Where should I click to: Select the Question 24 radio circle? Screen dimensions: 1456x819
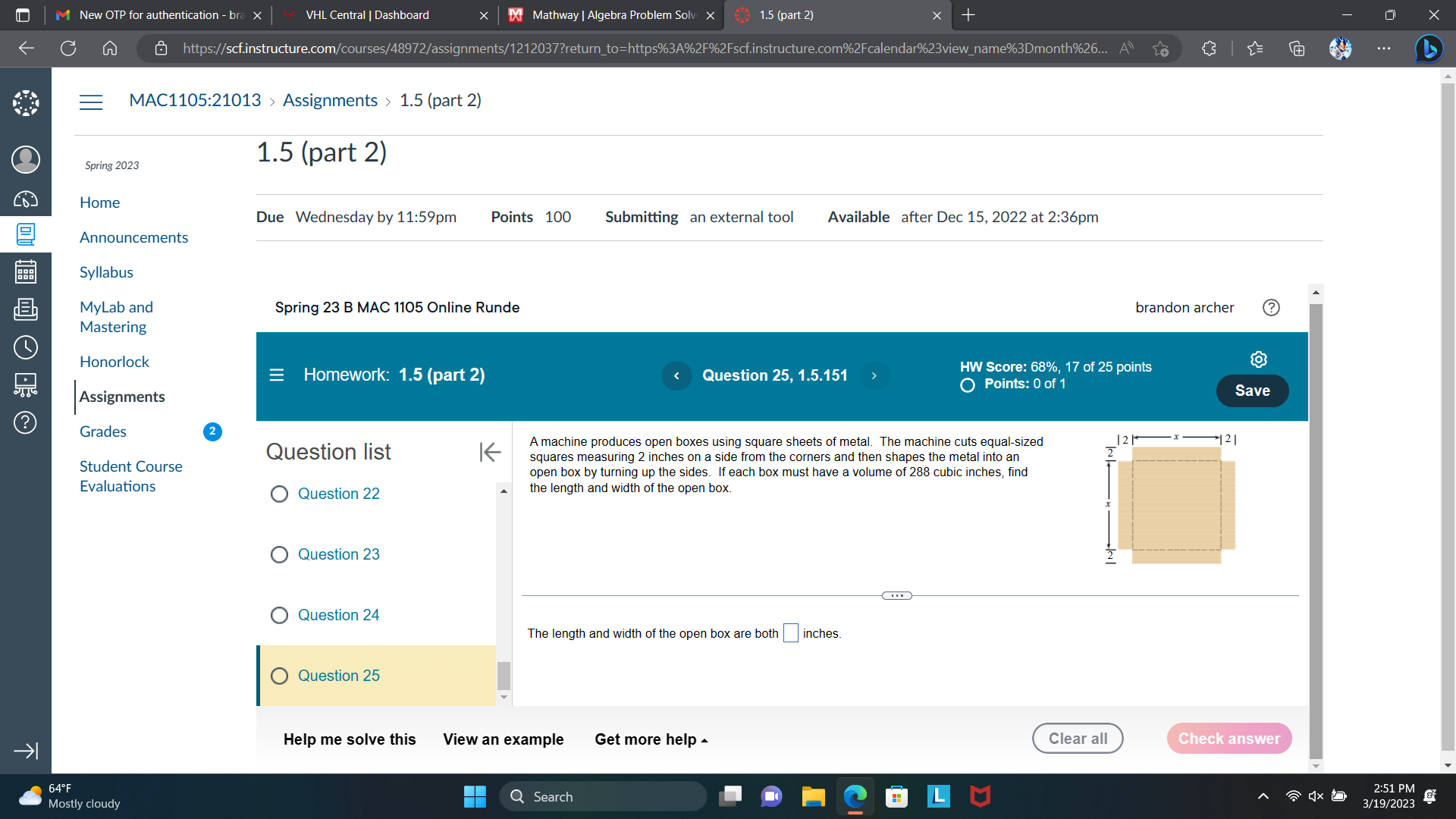[279, 616]
